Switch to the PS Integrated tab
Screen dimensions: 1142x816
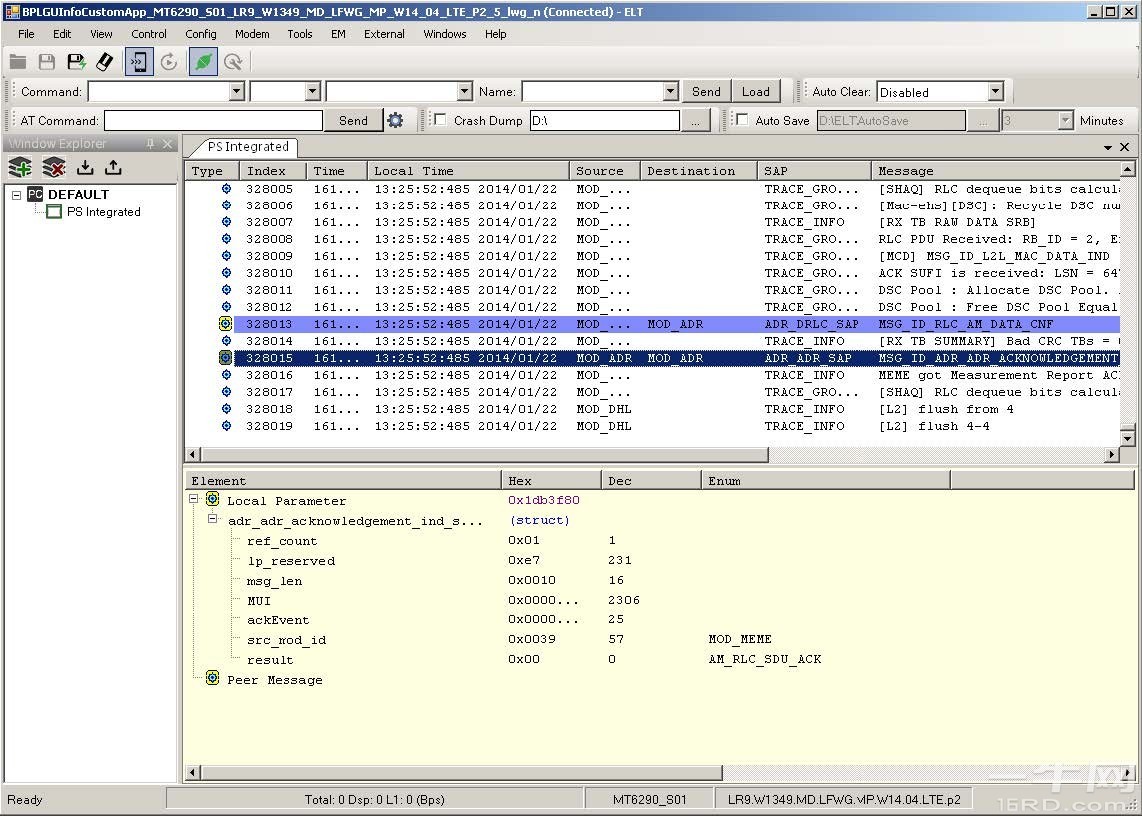pyautogui.click(x=248, y=147)
